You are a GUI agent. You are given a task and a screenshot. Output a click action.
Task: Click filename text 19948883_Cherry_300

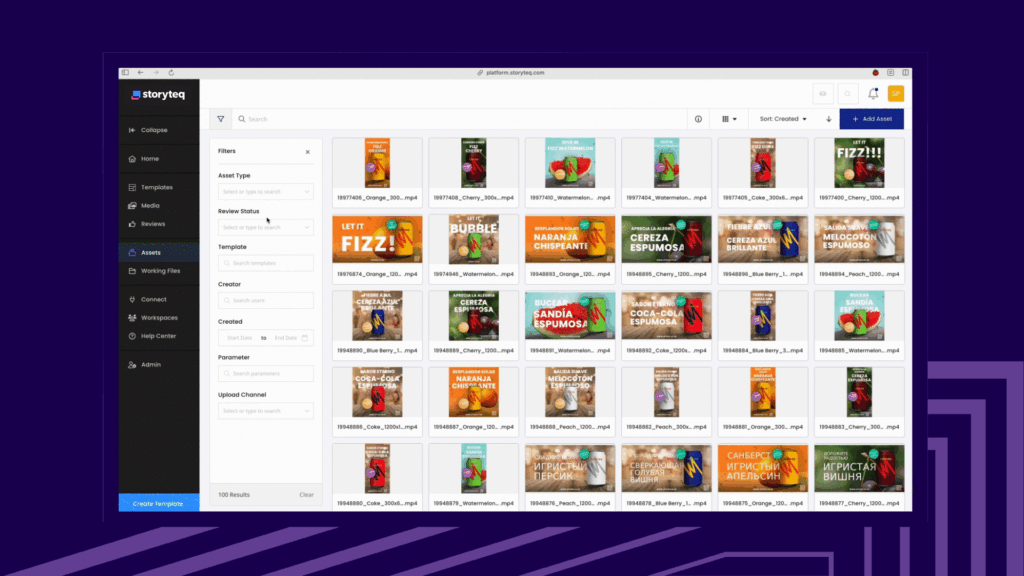pos(859,427)
